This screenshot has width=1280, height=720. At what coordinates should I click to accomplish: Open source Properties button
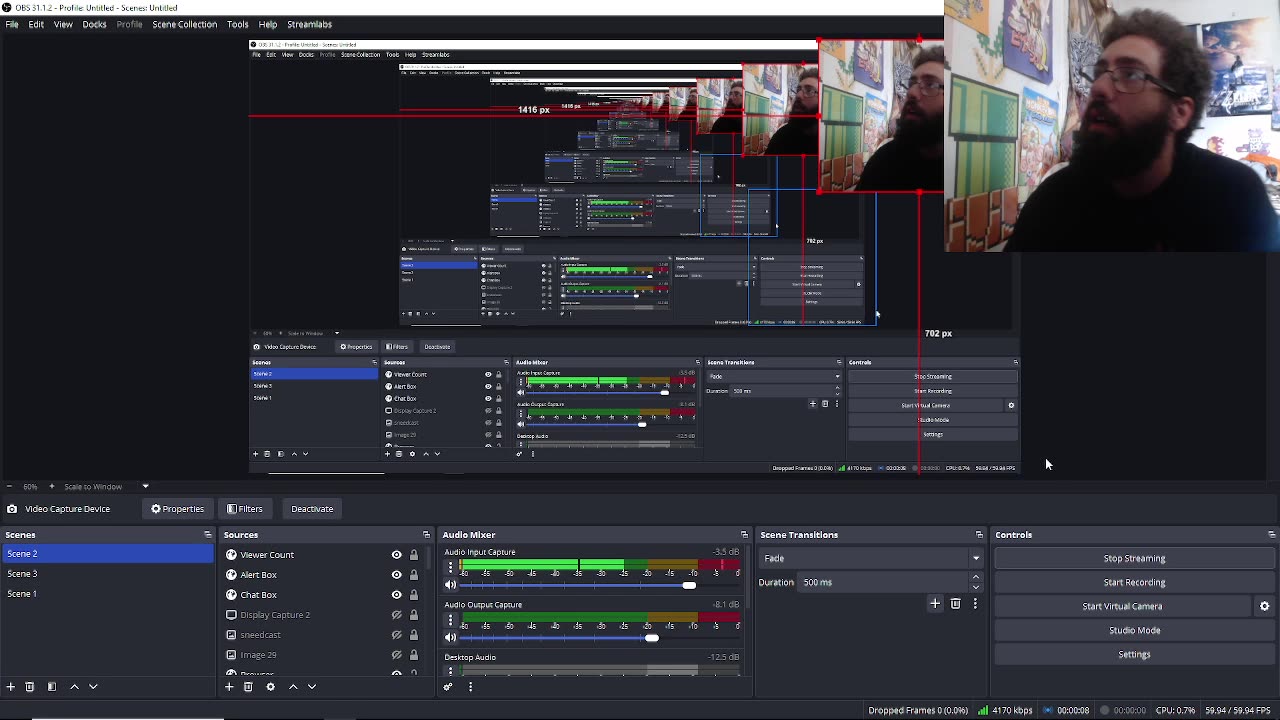[177, 509]
